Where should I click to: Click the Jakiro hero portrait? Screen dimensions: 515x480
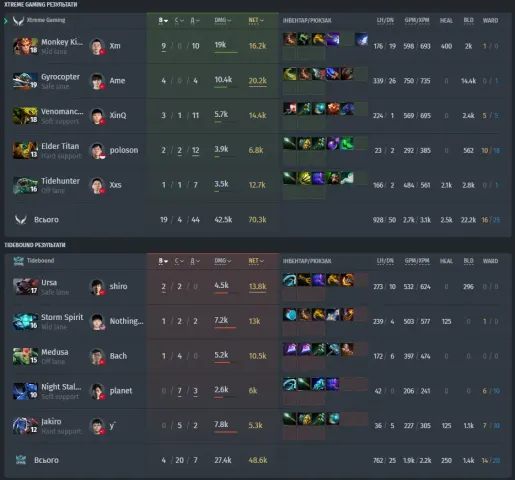click(x=25, y=426)
